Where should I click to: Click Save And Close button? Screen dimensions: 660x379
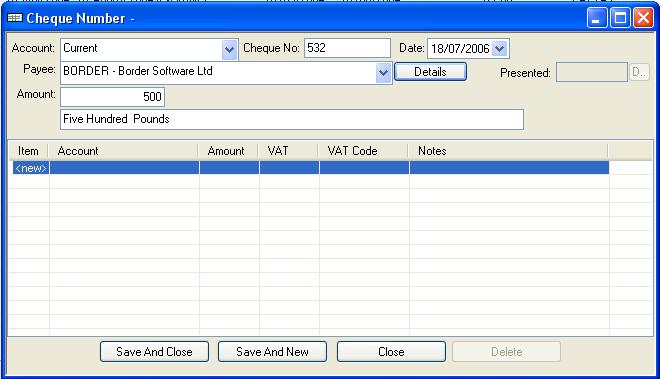(x=154, y=352)
